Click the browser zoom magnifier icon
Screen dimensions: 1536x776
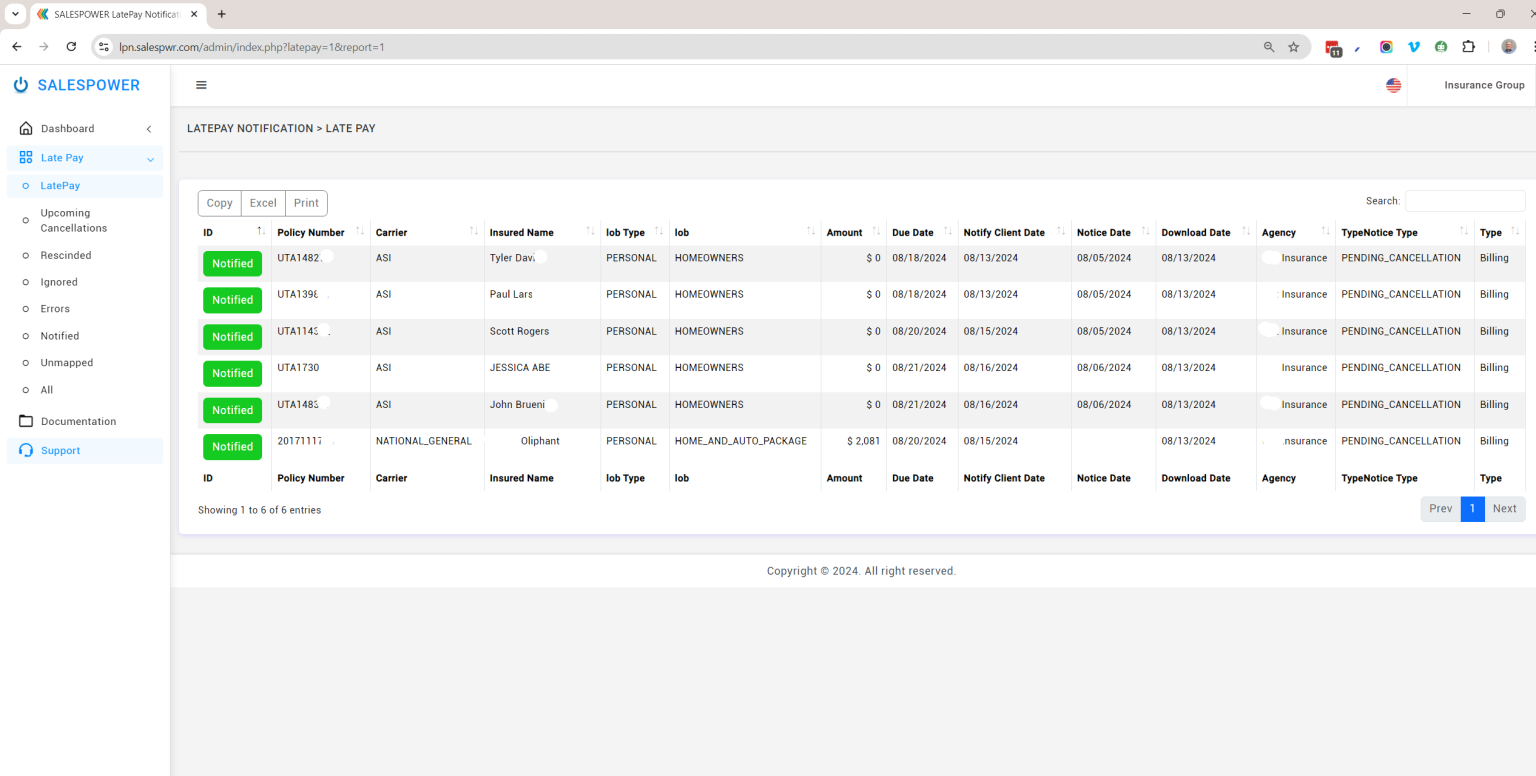click(x=1269, y=47)
